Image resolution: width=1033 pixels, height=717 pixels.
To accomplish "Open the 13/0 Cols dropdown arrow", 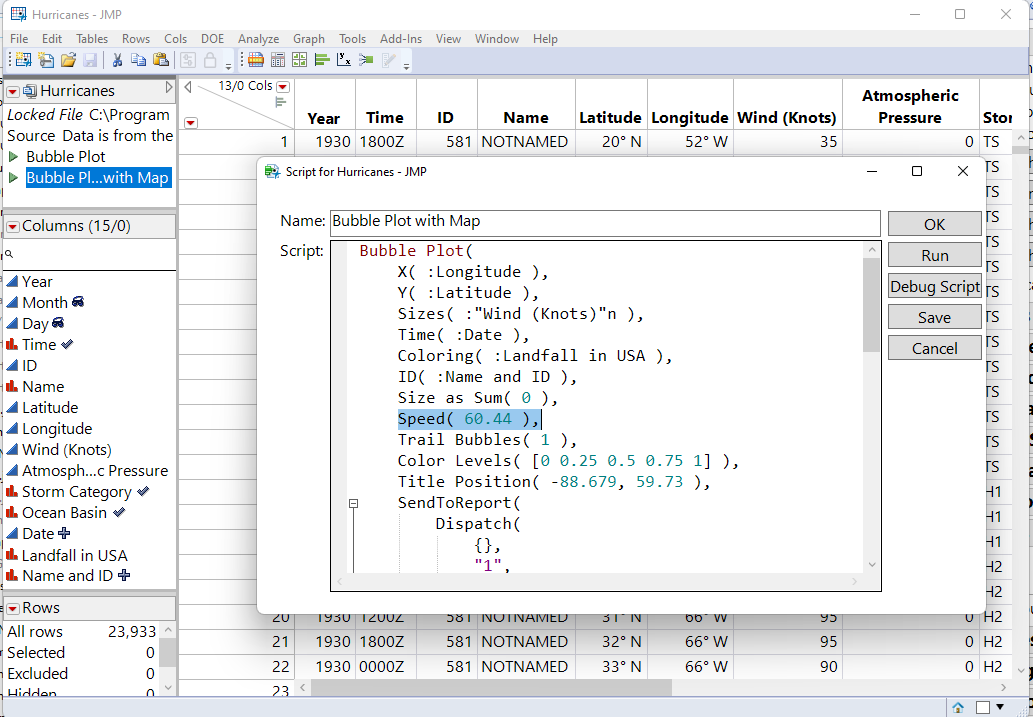I will [x=281, y=87].
